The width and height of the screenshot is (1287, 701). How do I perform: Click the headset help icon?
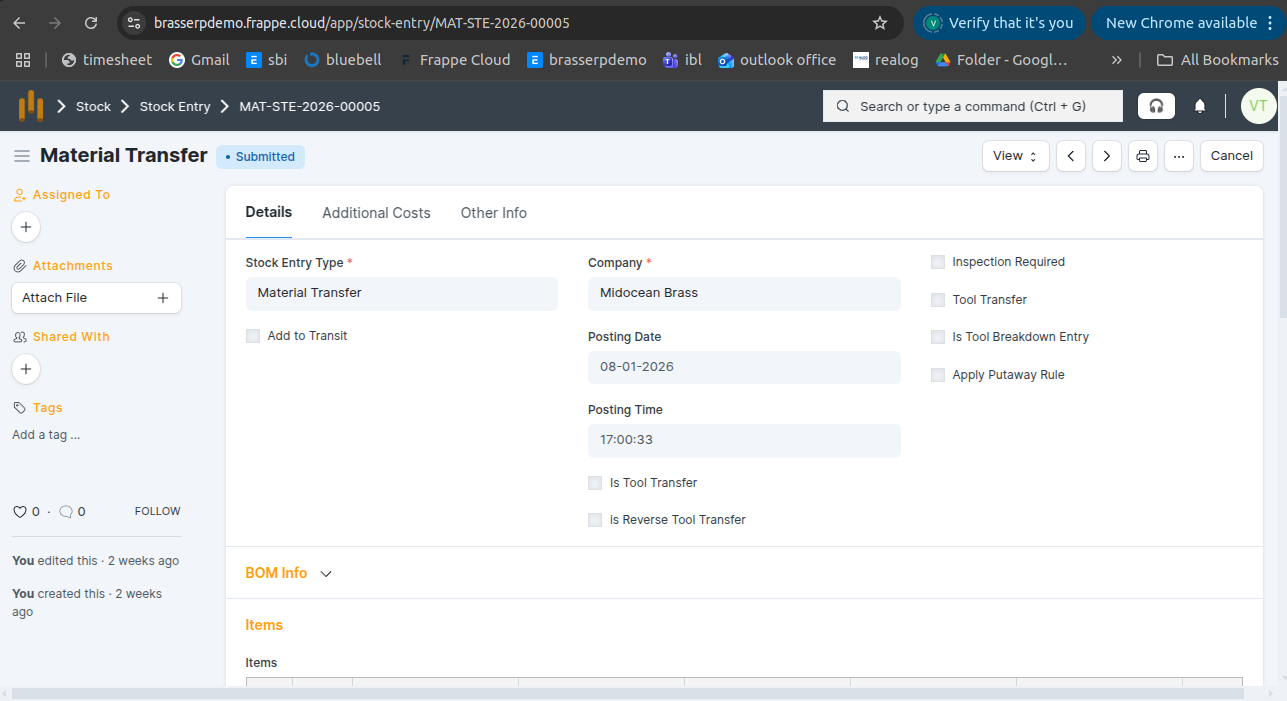tap(1156, 106)
